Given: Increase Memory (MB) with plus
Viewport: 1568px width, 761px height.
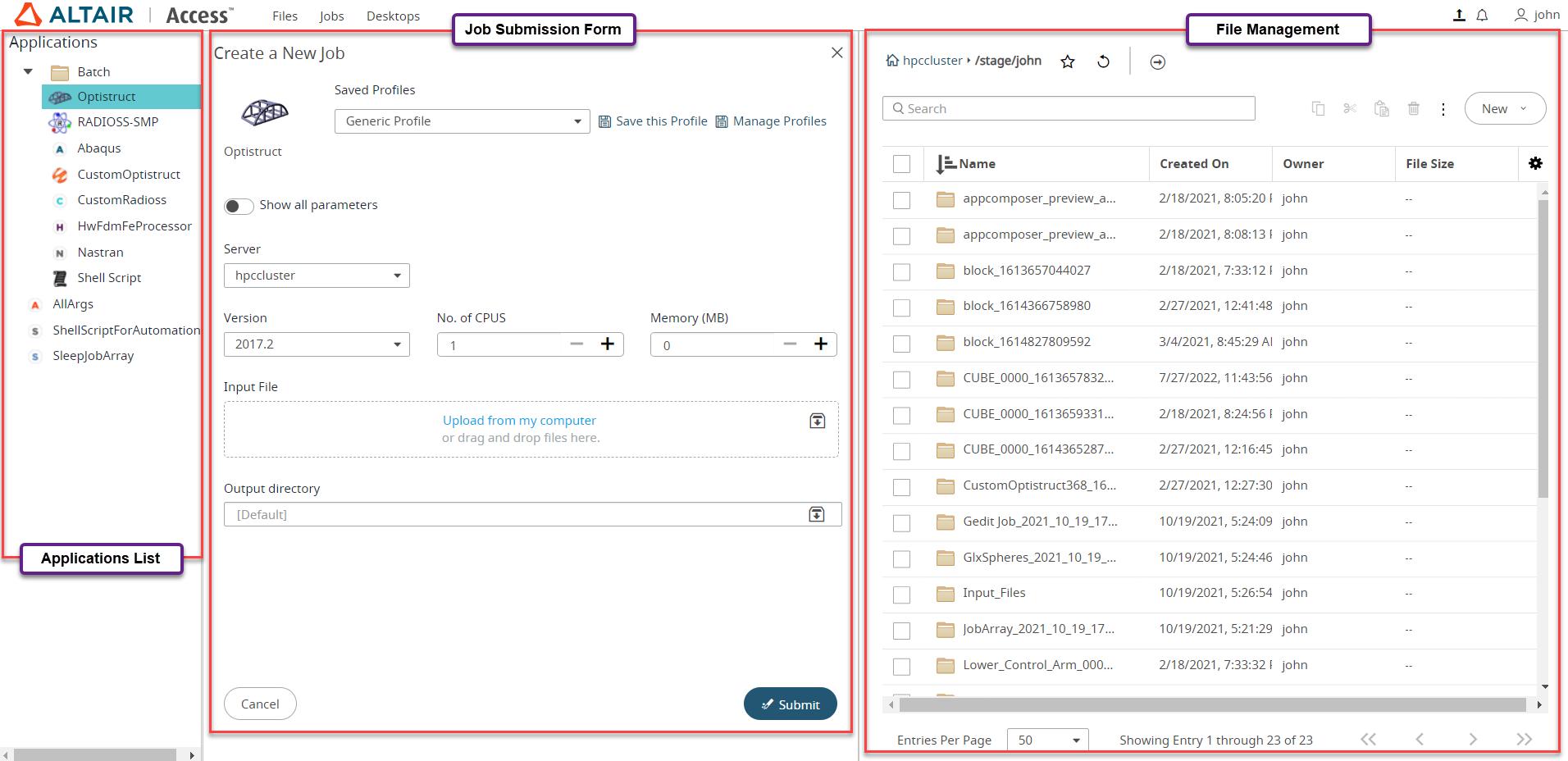Looking at the screenshot, I should tap(821, 344).
